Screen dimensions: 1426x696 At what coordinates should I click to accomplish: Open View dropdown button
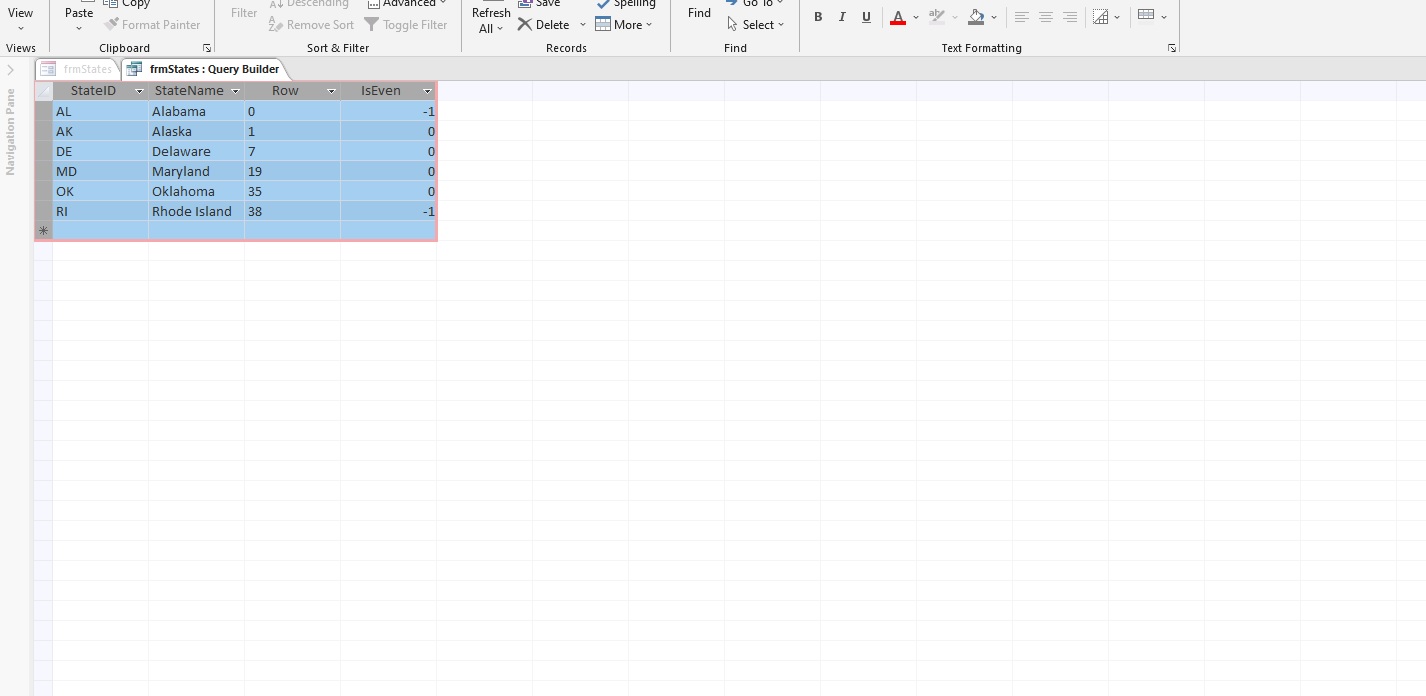click(20, 17)
